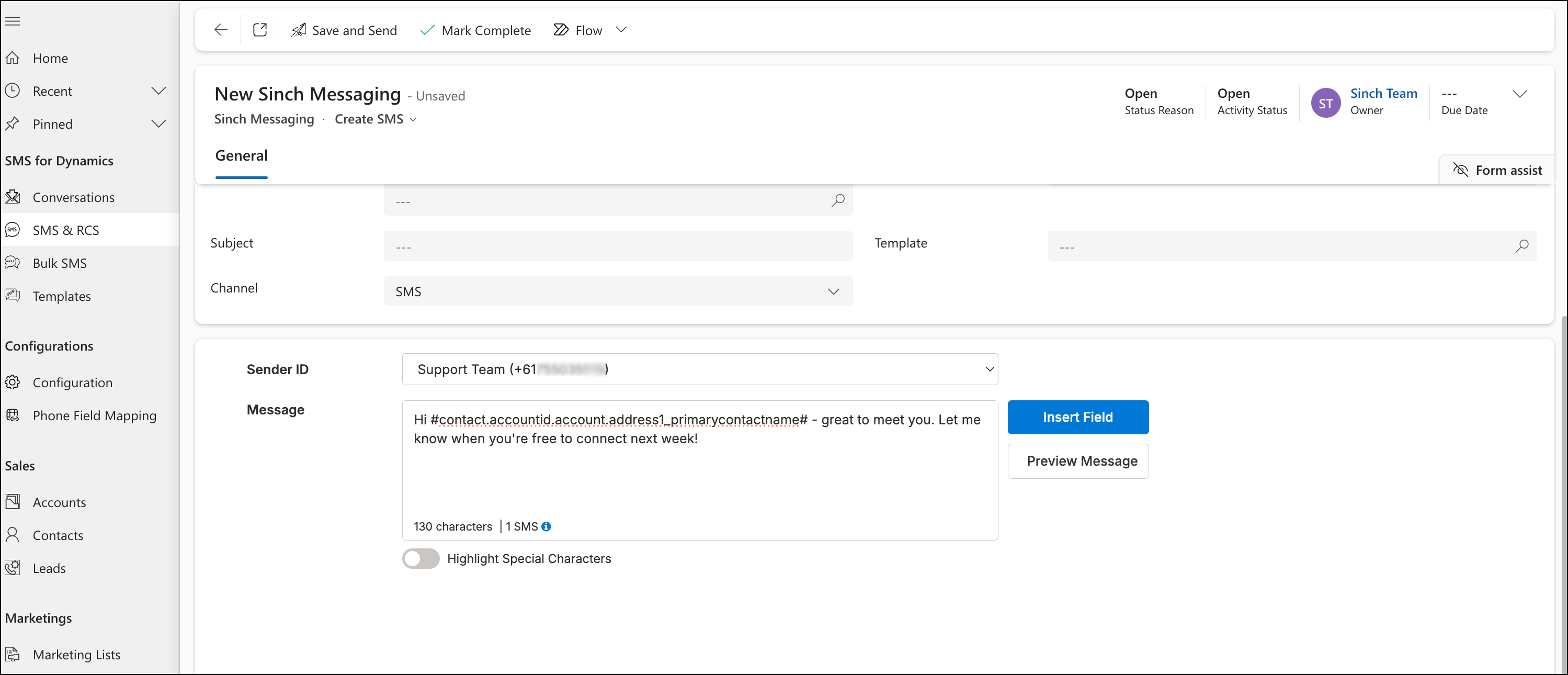Expand the header details chevron

coord(1519,94)
